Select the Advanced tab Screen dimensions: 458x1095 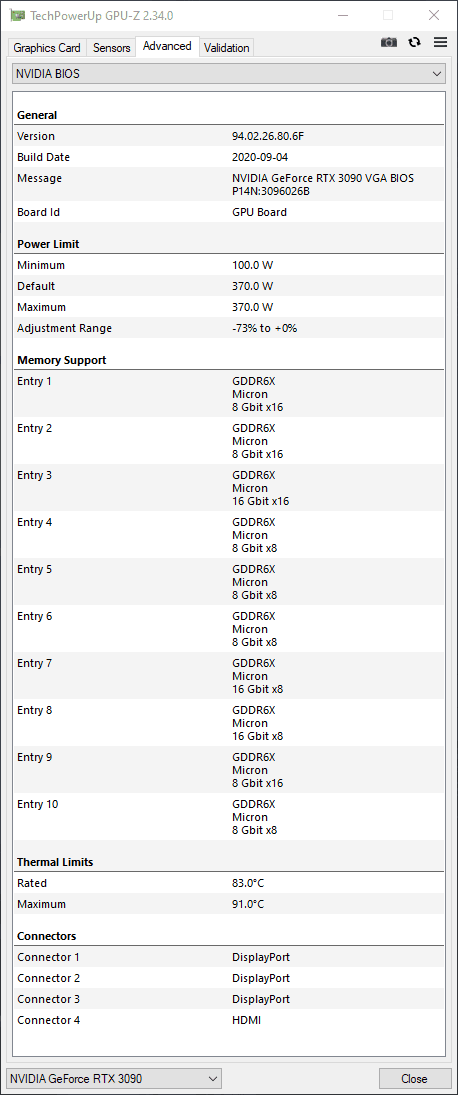coord(167,46)
